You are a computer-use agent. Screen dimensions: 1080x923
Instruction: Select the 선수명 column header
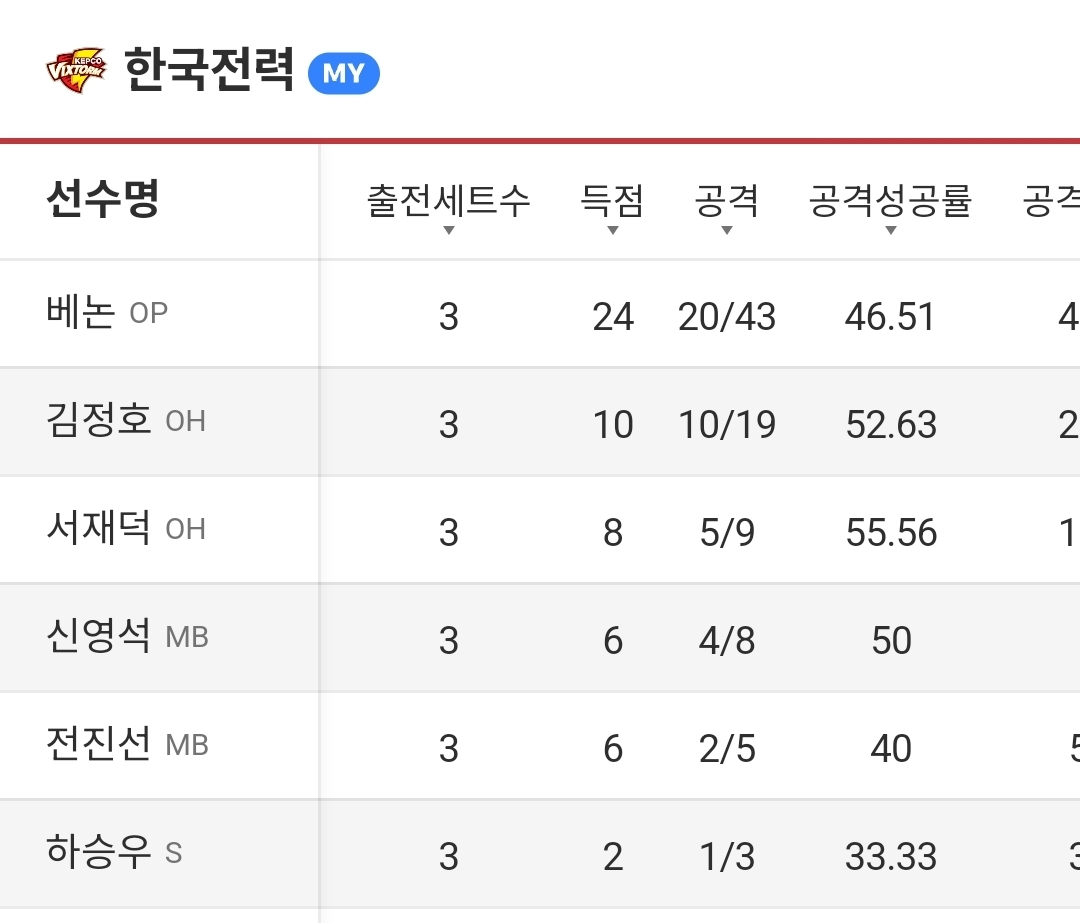[x=103, y=200]
